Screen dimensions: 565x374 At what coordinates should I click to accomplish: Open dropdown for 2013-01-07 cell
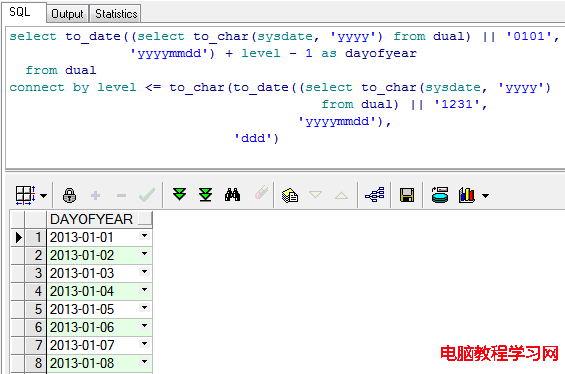click(x=144, y=343)
